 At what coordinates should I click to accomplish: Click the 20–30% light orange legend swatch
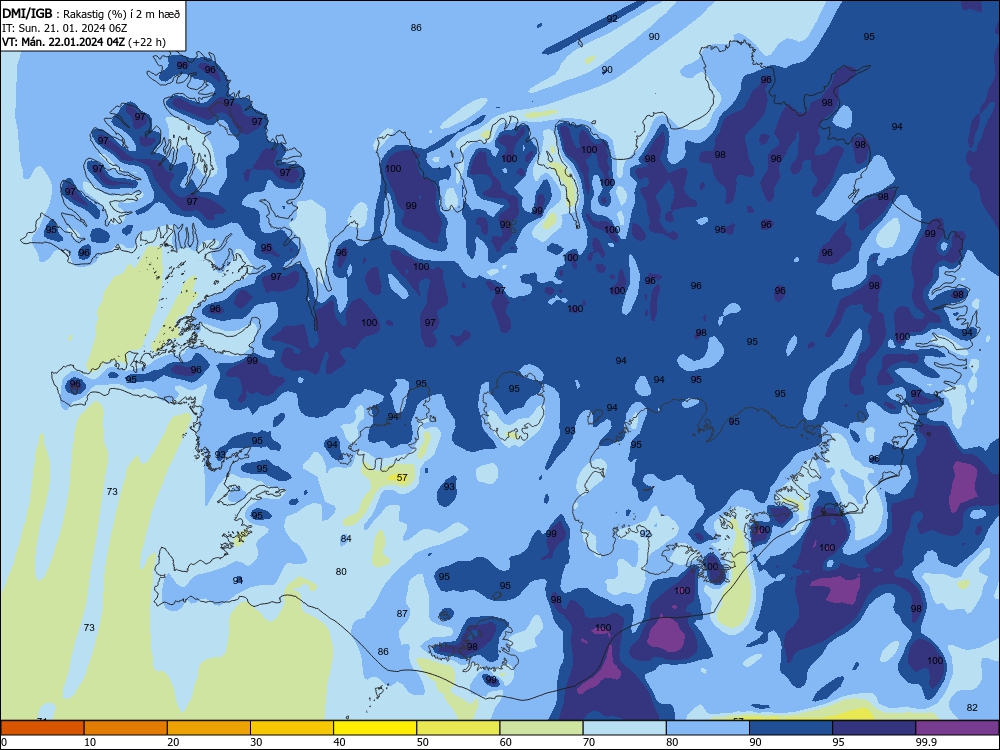[x=209, y=728]
